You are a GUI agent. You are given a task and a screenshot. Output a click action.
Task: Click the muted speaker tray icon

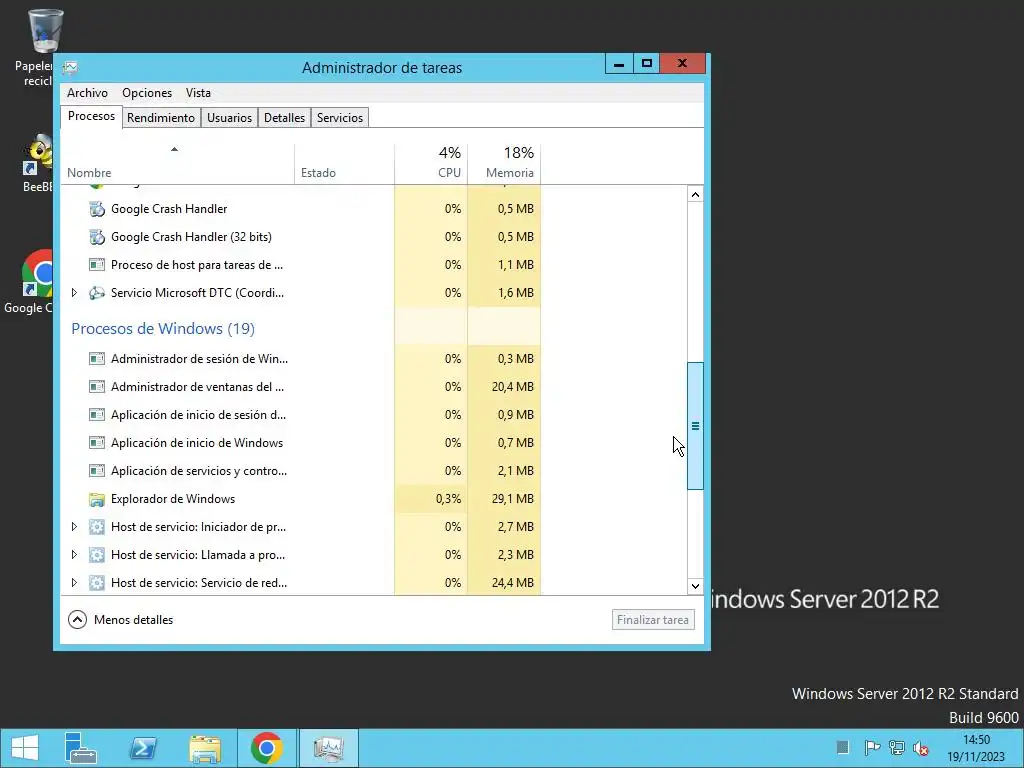pyautogui.click(x=921, y=748)
